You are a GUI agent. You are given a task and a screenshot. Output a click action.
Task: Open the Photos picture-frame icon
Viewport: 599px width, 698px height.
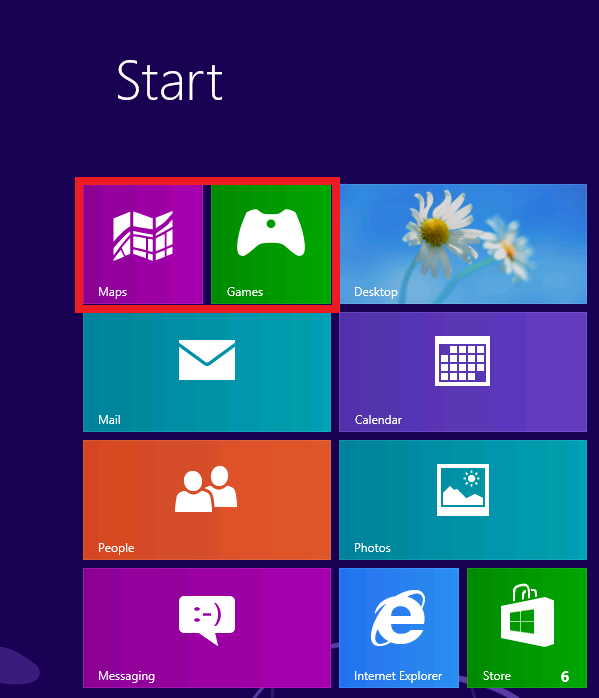coord(463,490)
